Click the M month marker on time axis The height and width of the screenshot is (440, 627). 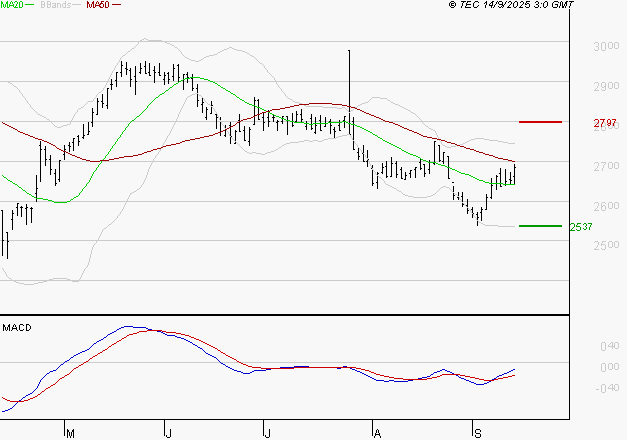point(69,433)
